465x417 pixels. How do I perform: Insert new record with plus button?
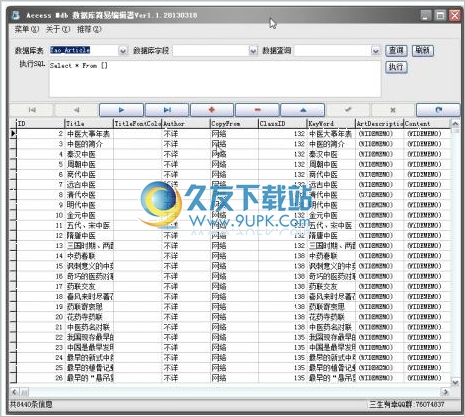pyautogui.click(x=212, y=110)
